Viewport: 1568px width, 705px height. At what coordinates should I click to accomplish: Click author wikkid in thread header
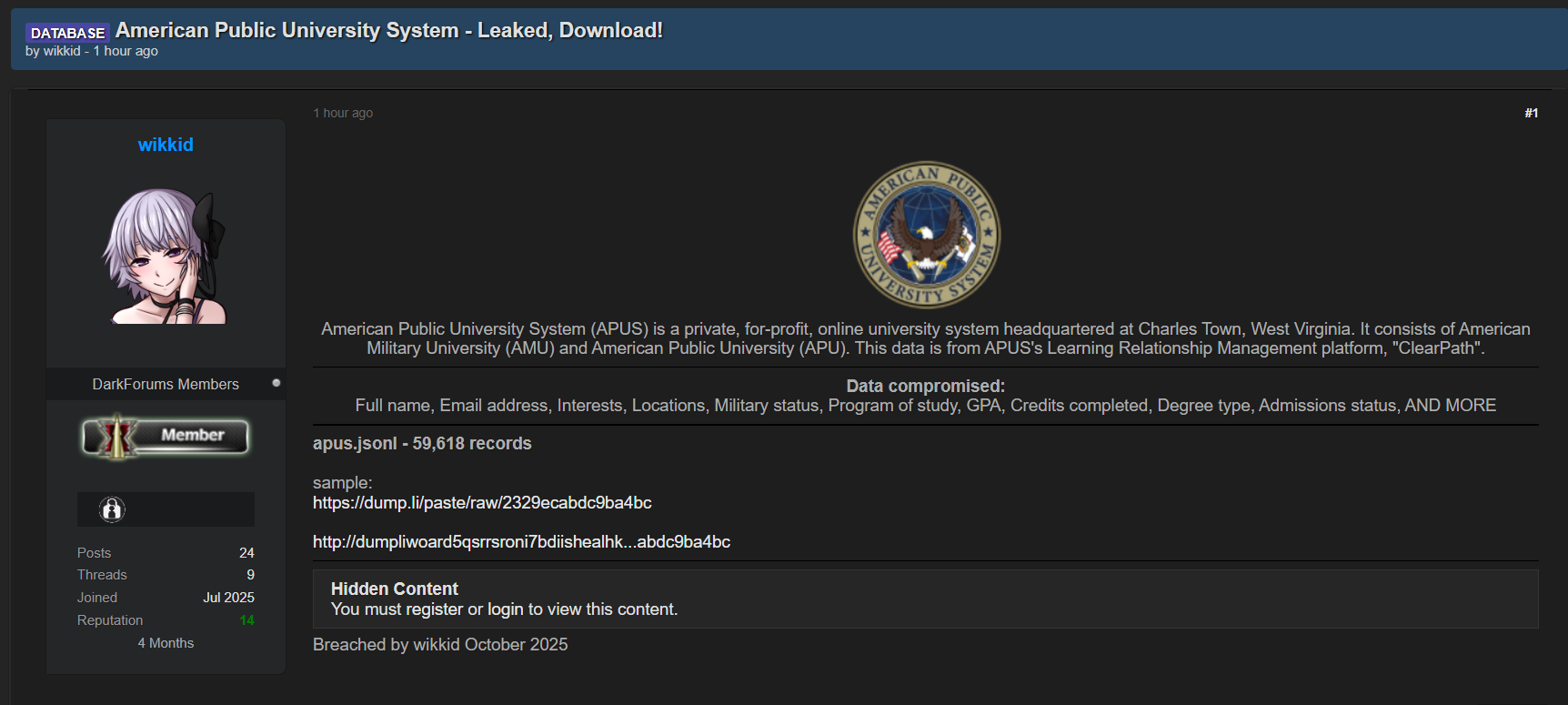click(62, 51)
